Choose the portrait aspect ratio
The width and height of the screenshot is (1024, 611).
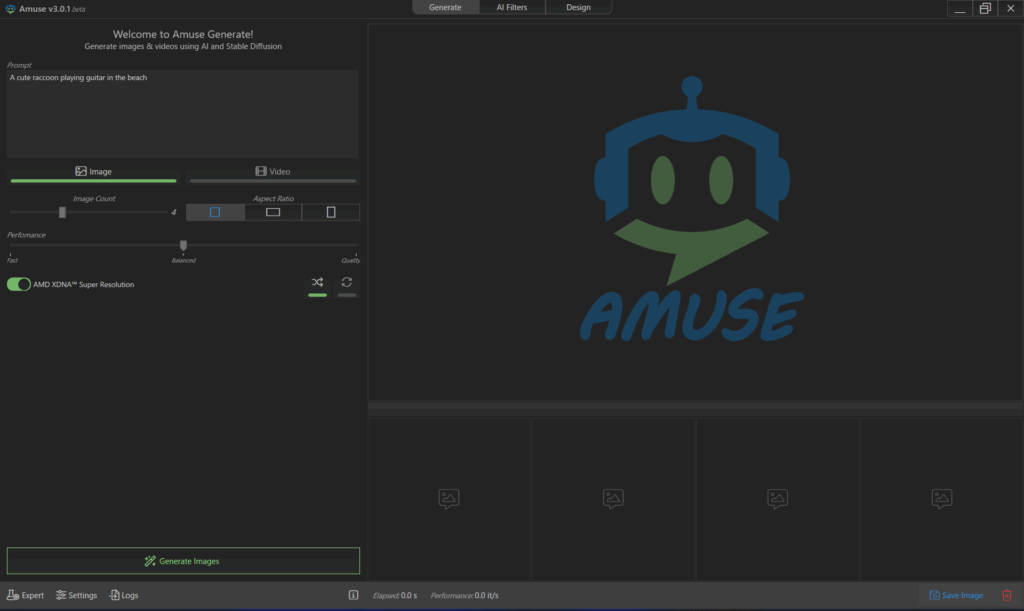click(x=331, y=212)
